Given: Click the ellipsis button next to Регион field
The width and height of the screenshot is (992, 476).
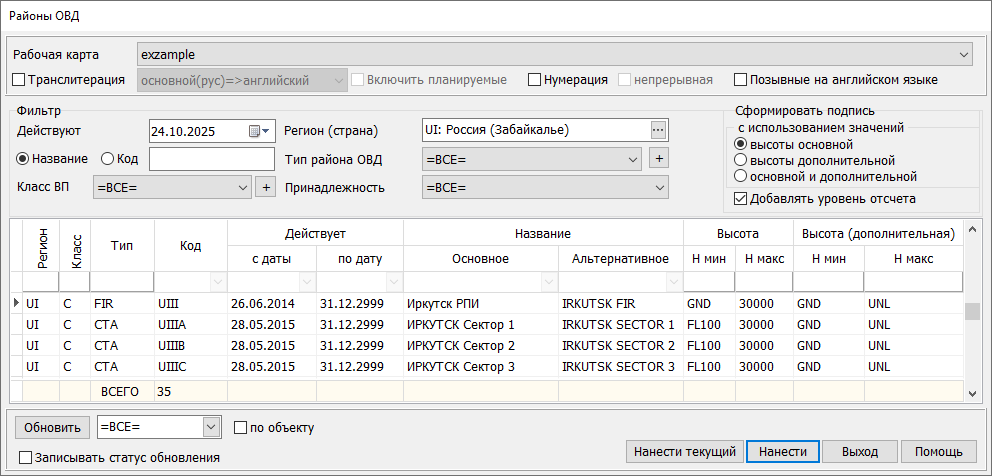Looking at the screenshot, I should pos(657,130).
